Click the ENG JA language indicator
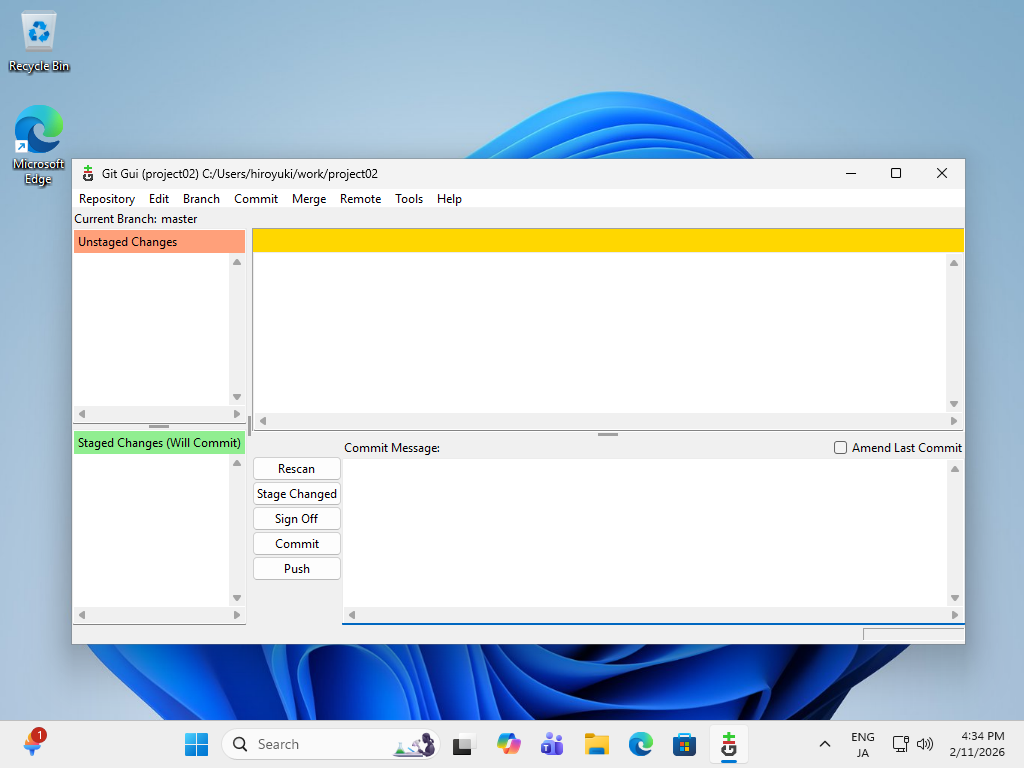 coord(863,744)
